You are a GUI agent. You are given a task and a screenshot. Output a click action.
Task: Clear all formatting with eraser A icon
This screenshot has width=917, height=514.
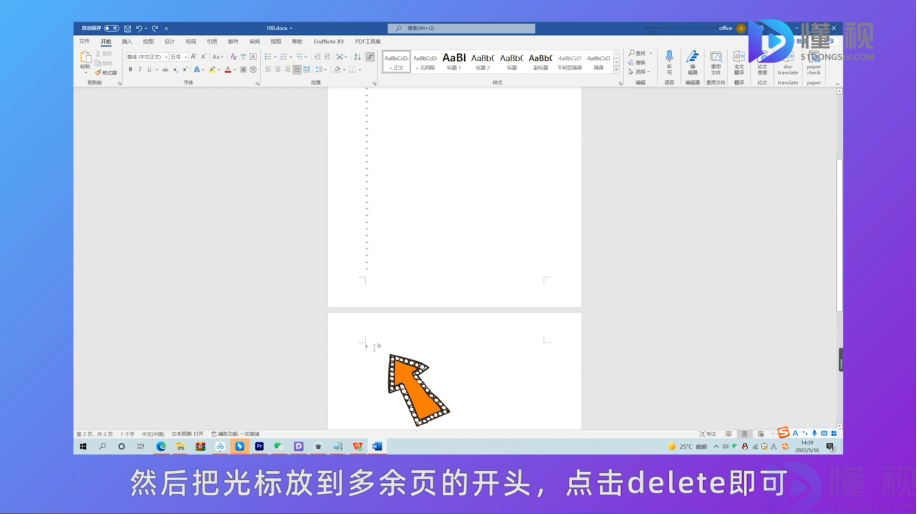233,57
